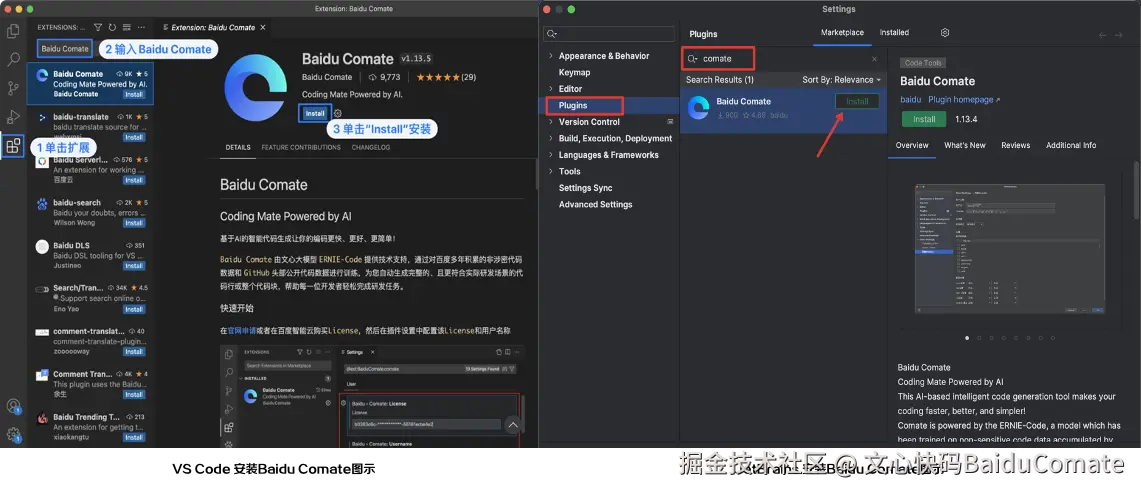The height and width of the screenshot is (494, 1141).
Task: Open the Extensions view more actions menu
Action: point(141,28)
